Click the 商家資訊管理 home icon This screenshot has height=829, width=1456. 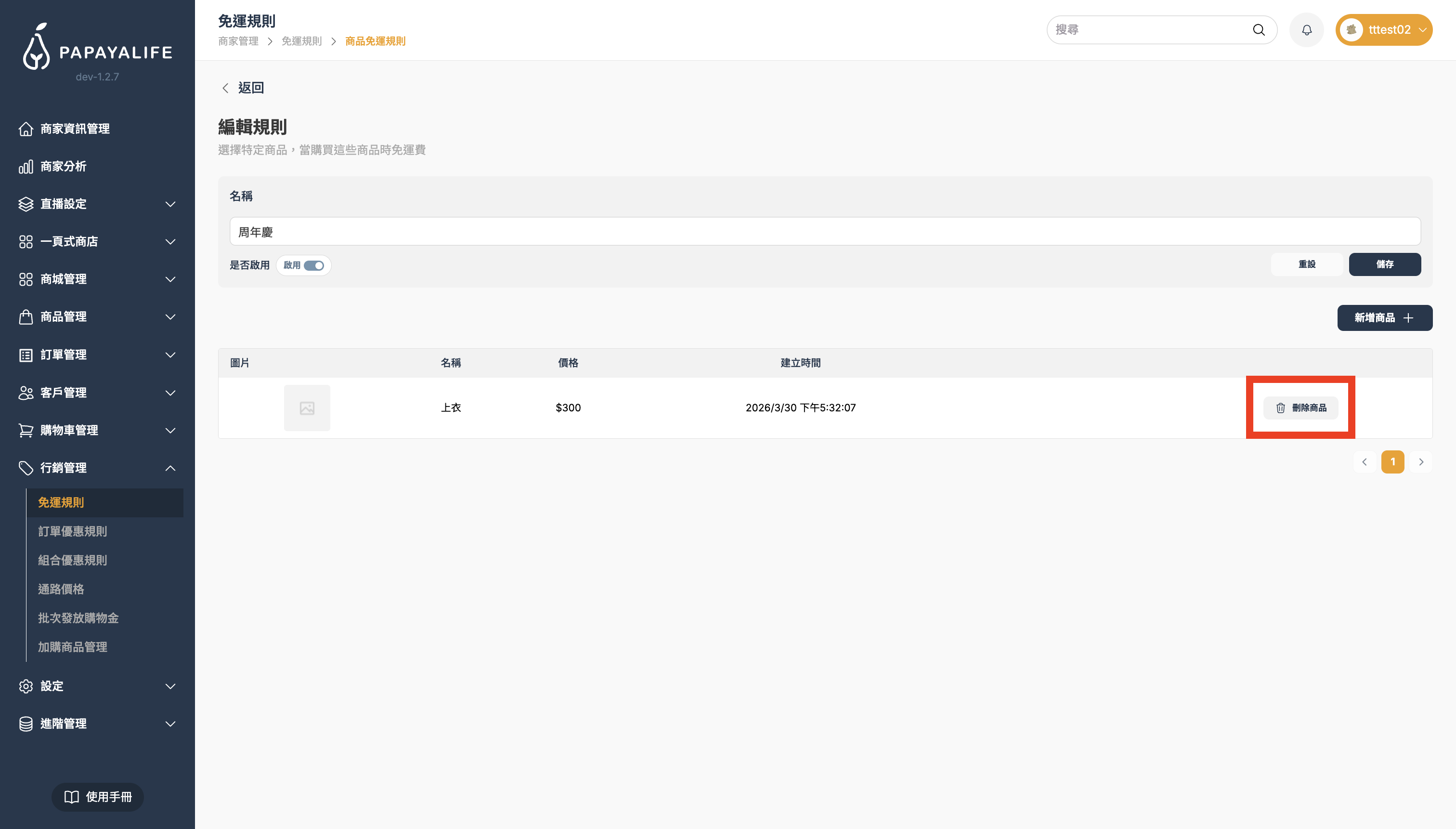pos(26,129)
